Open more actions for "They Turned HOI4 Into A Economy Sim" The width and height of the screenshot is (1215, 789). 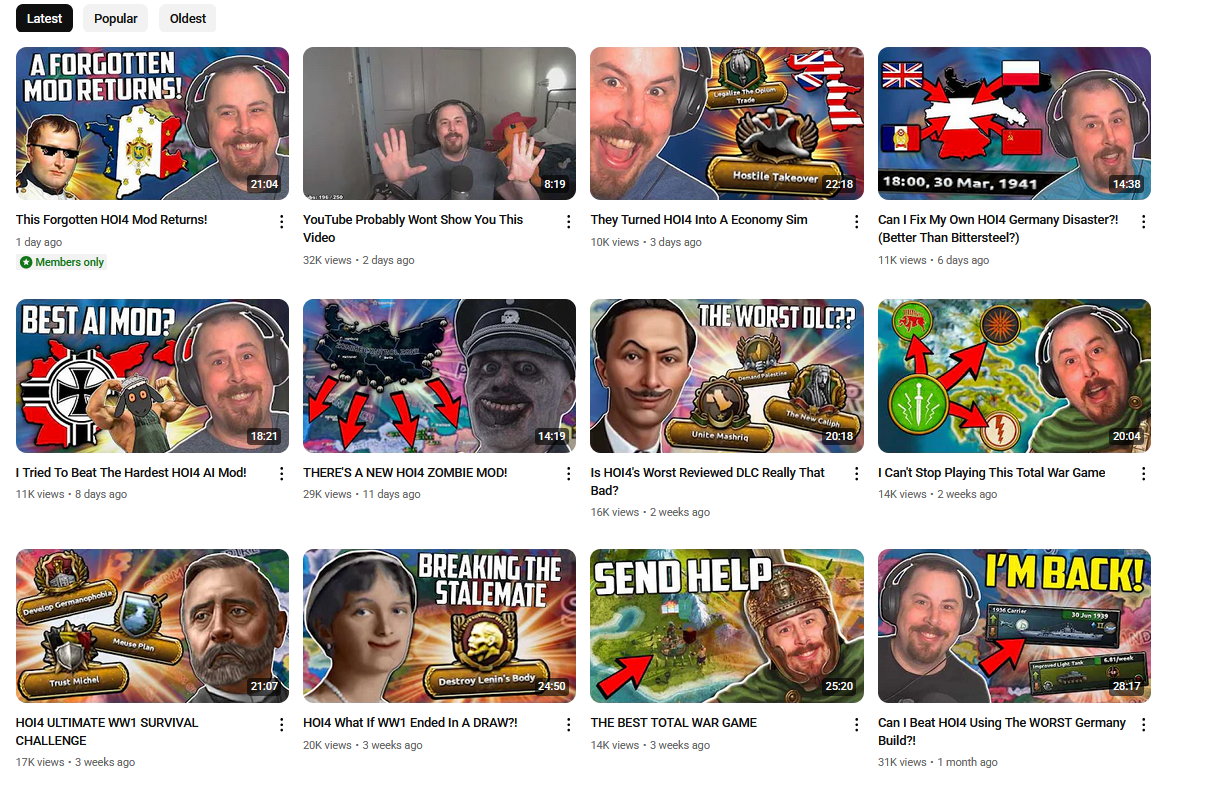856,222
